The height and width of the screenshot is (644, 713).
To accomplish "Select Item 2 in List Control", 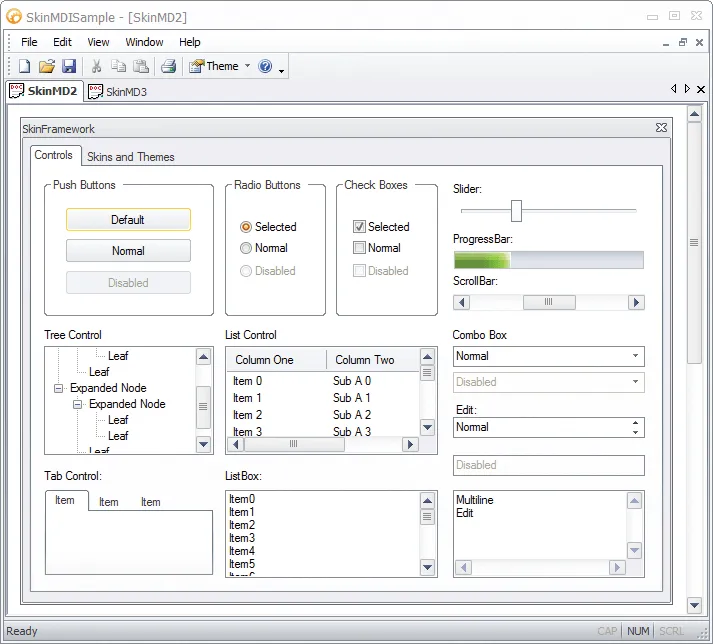I will coord(247,415).
